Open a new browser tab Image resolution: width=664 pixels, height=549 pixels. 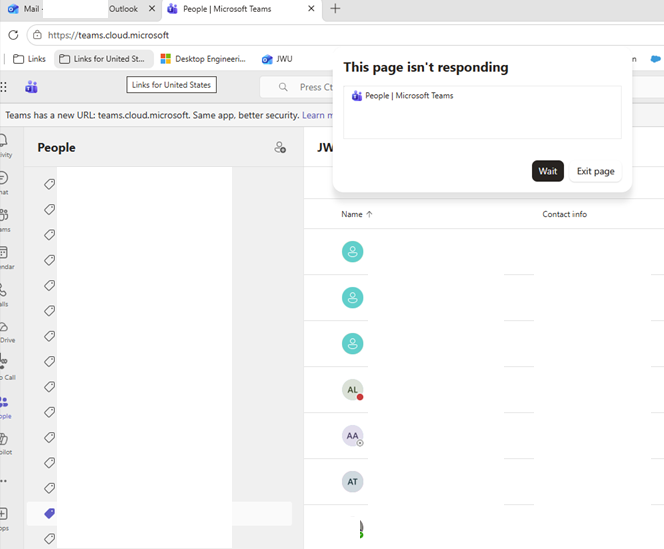pyautogui.click(x=335, y=8)
